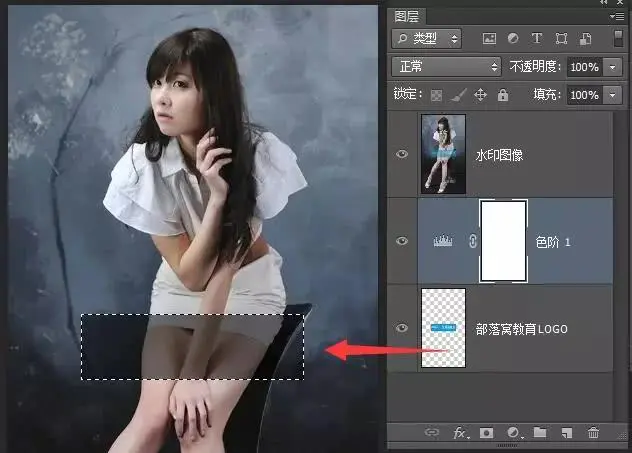The height and width of the screenshot is (453, 632).
Task: Filter layers by smart object type
Action: [x=585, y=39]
